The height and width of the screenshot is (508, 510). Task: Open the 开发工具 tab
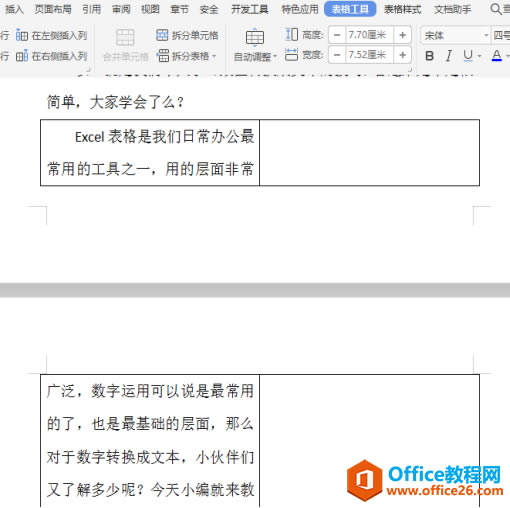[x=250, y=9]
